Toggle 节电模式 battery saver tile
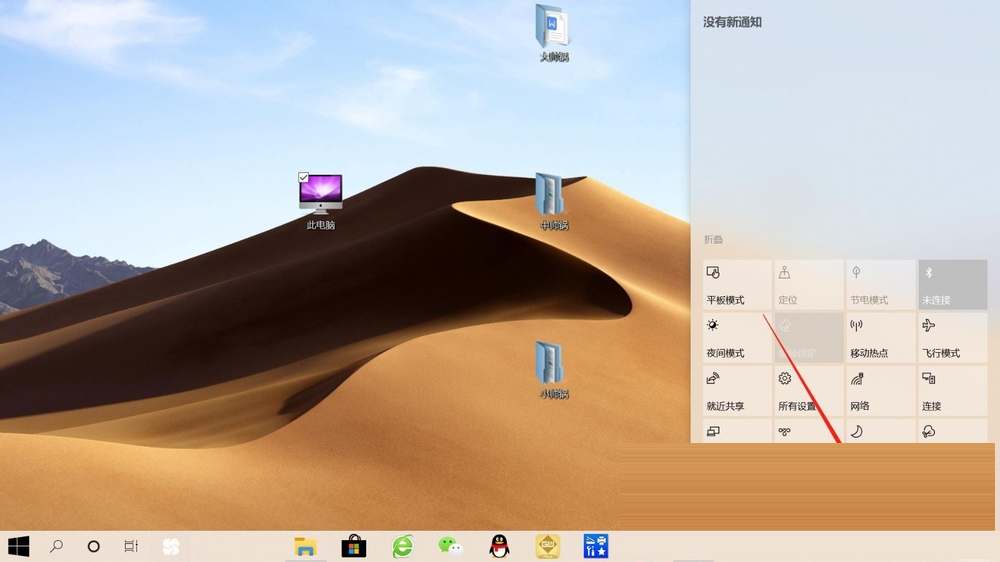This screenshot has height=562, width=1000. point(881,285)
